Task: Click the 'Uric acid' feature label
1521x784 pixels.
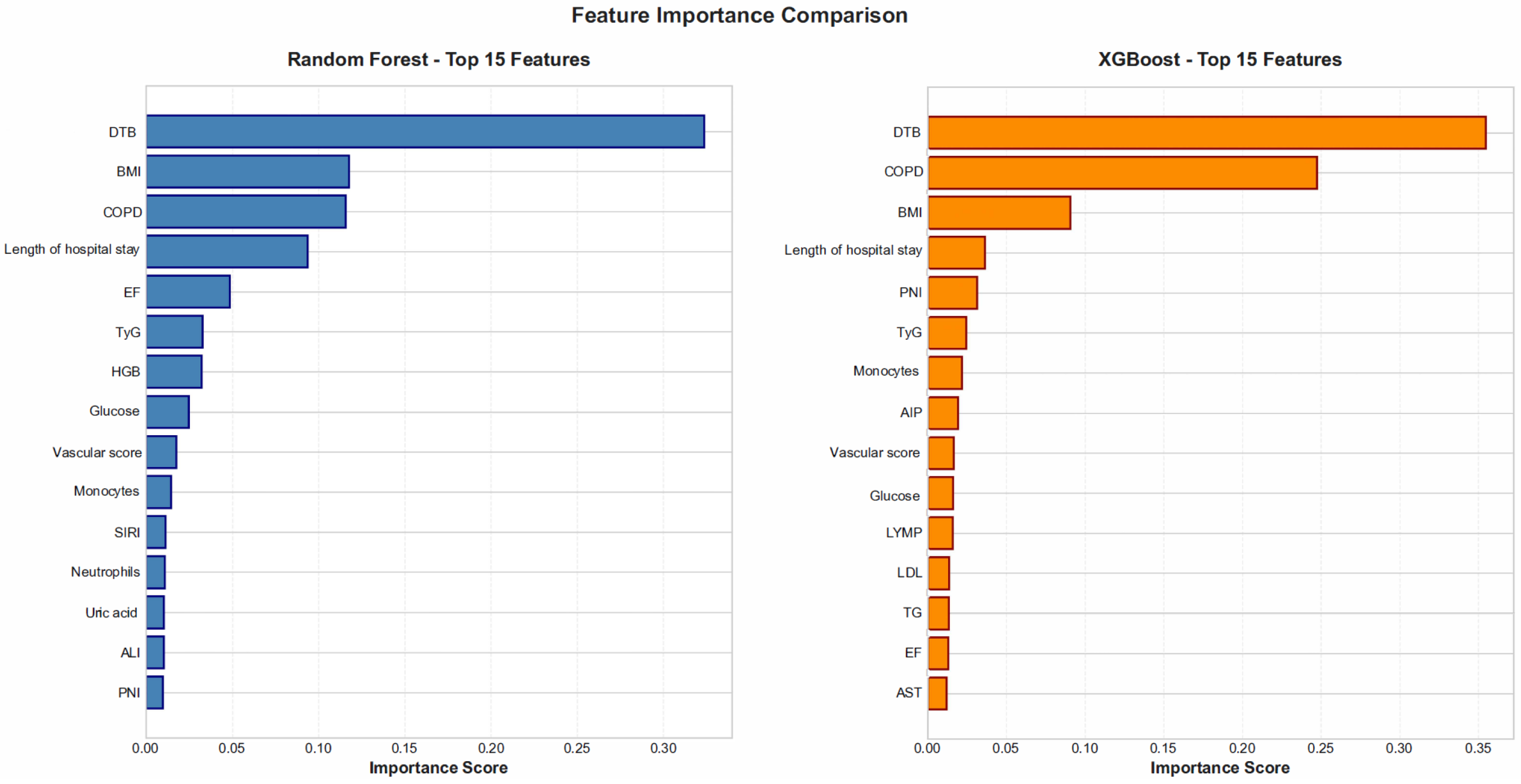Action: coord(111,613)
